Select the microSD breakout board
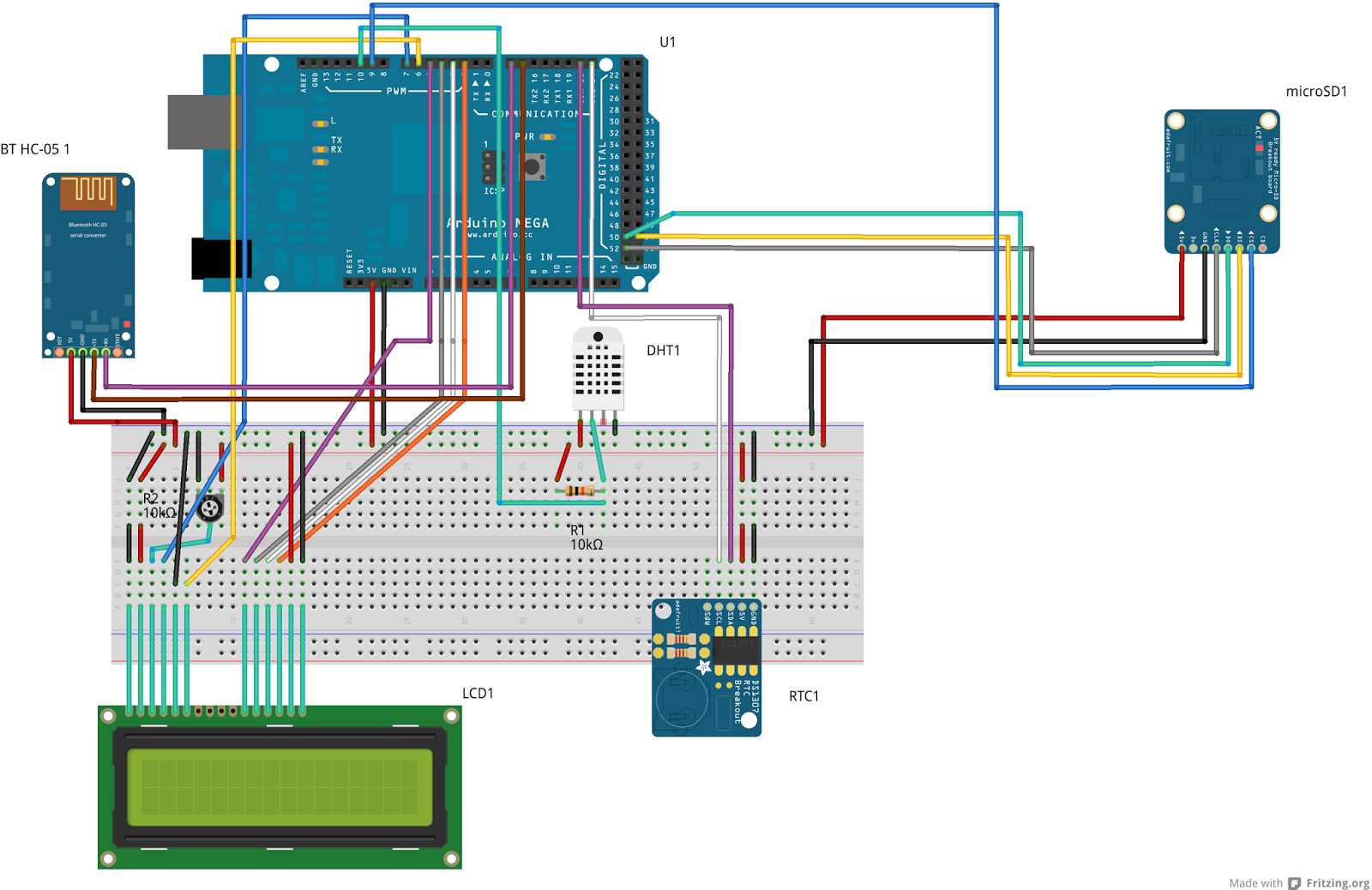 pos(1222,181)
